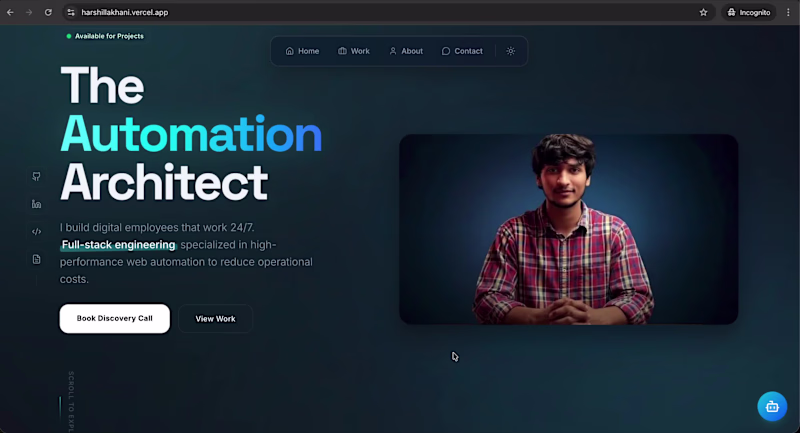800x433 pixels.
Task: Click Book Discovery Call button
Action: point(115,319)
